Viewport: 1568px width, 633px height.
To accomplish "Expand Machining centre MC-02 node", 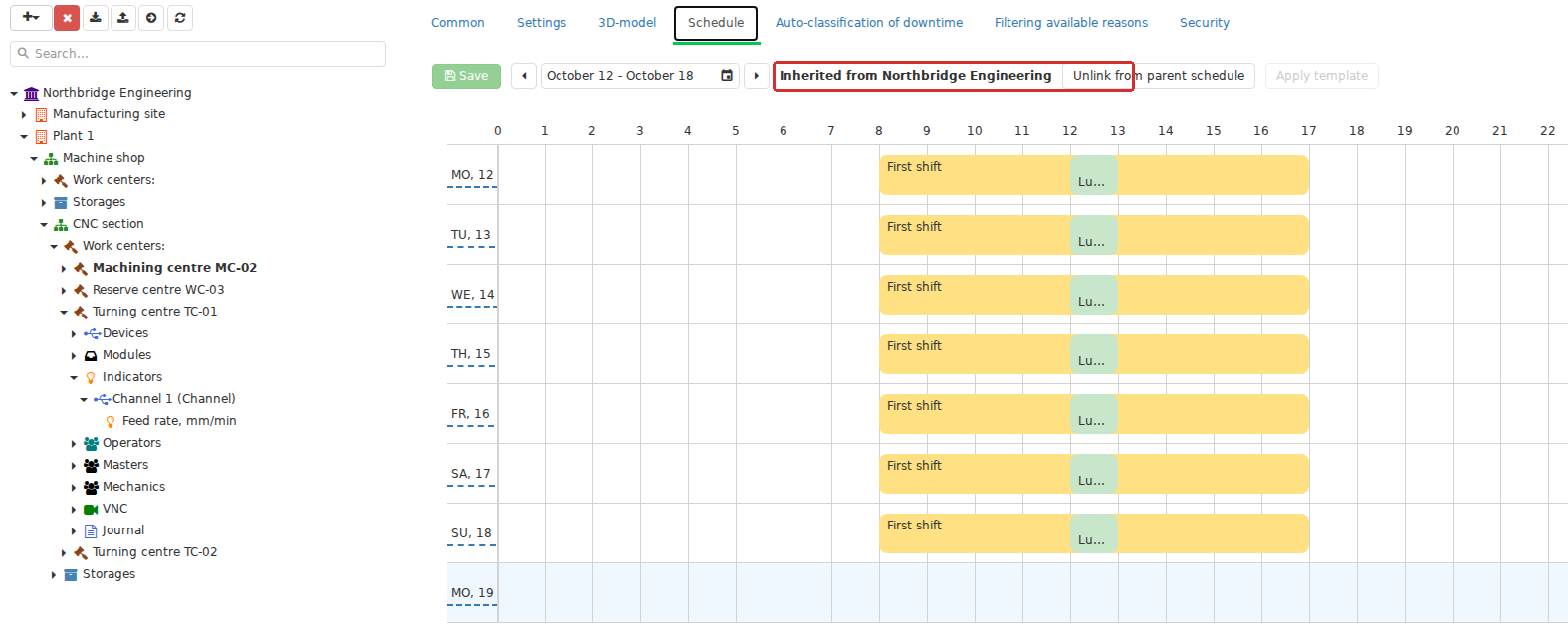I will [64, 269].
